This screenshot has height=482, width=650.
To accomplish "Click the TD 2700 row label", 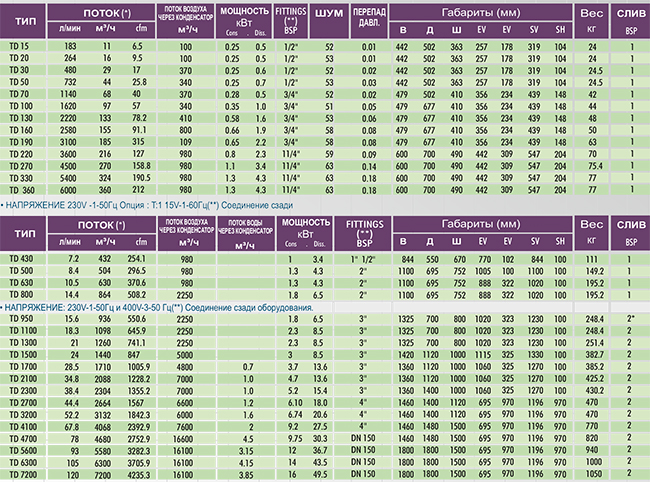I will click(21, 400).
